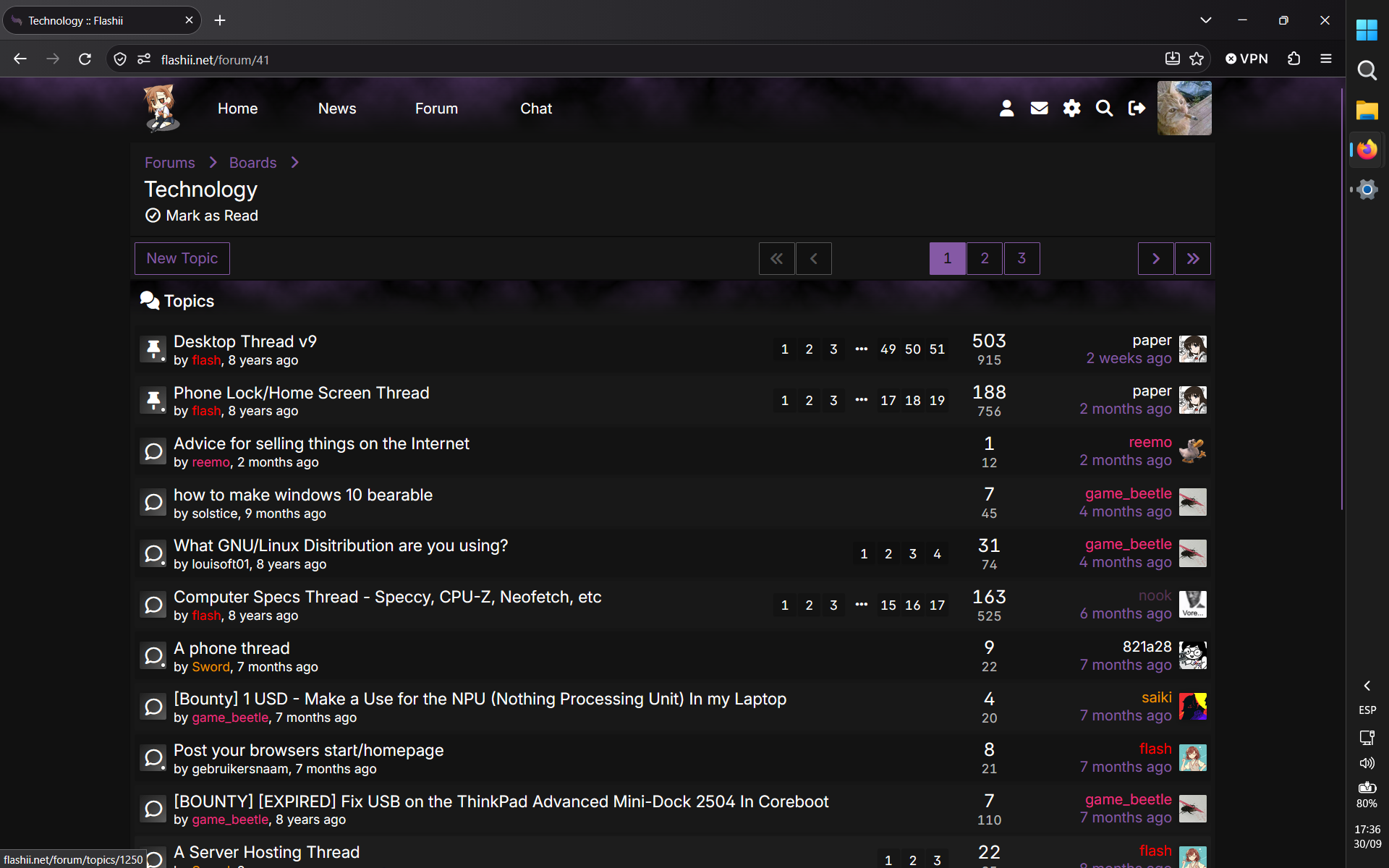Open the user profile icon in header
The image size is (1389, 868).
pos(1006,109)
